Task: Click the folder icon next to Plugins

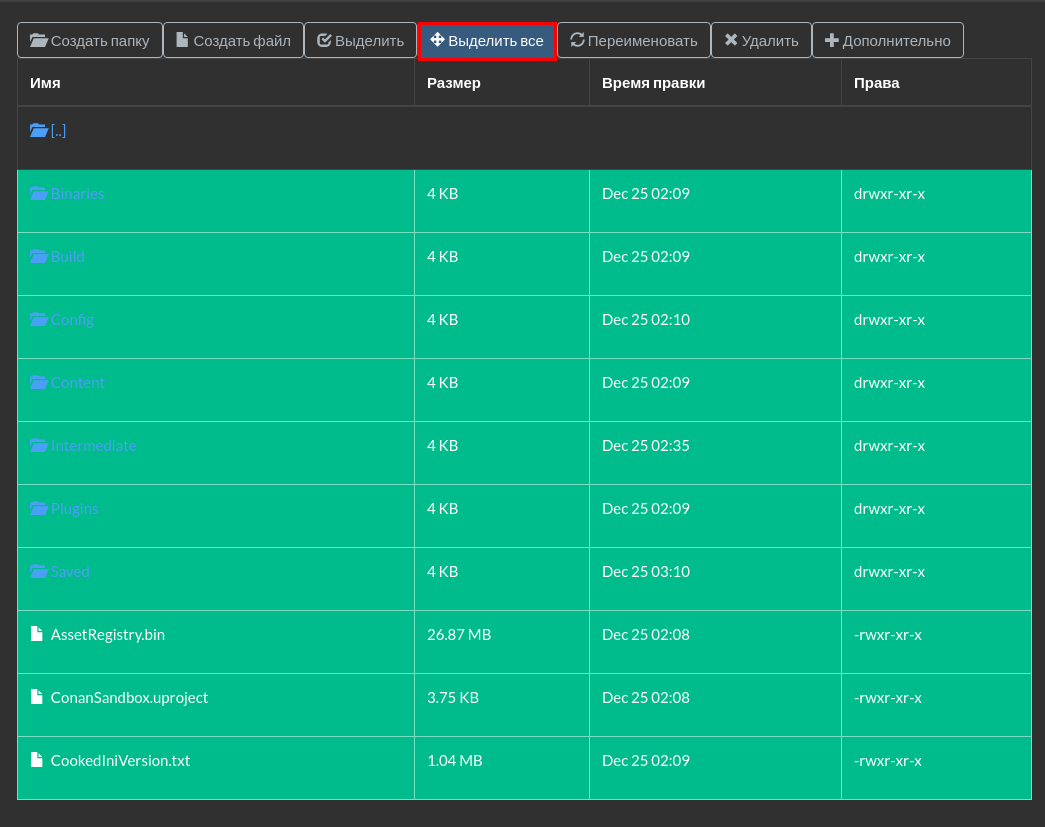Action: point(39,508)
